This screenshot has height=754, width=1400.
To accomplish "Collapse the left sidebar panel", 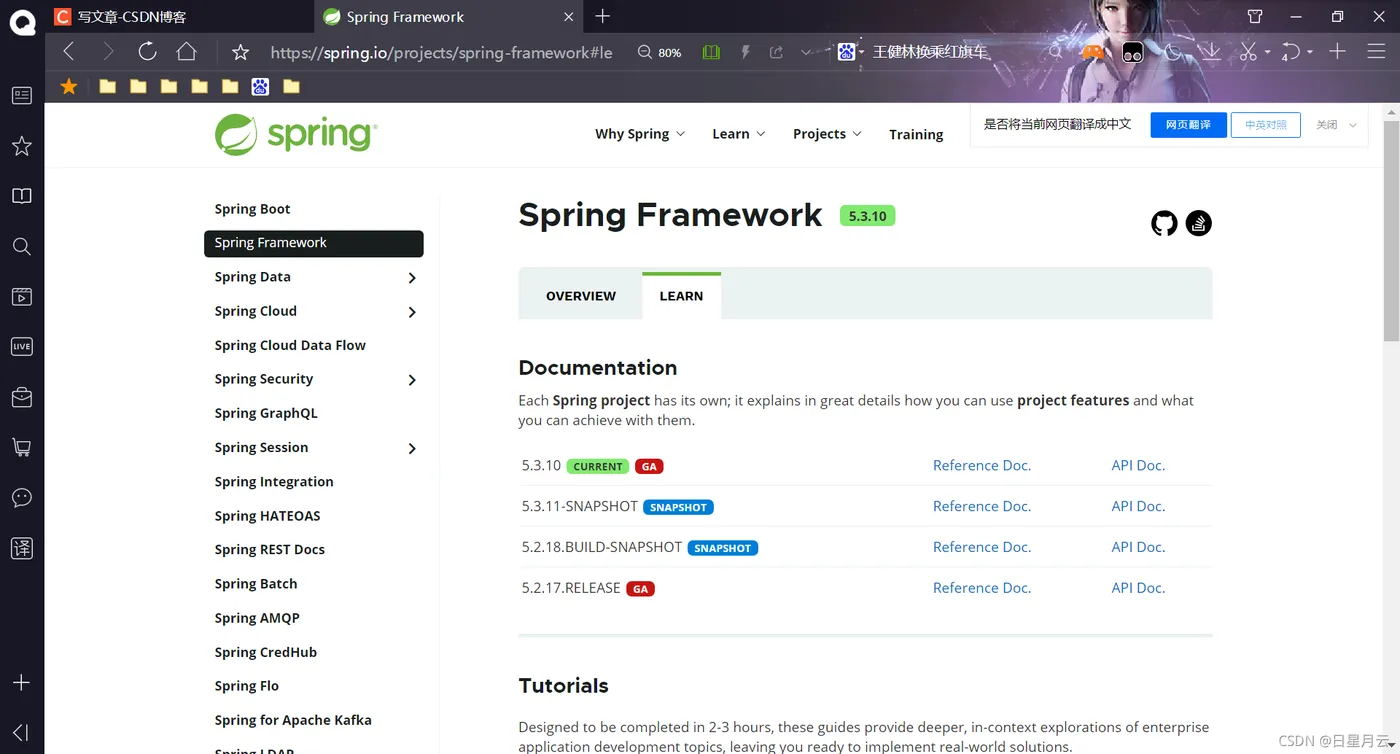I will click(x=21, y=732).
